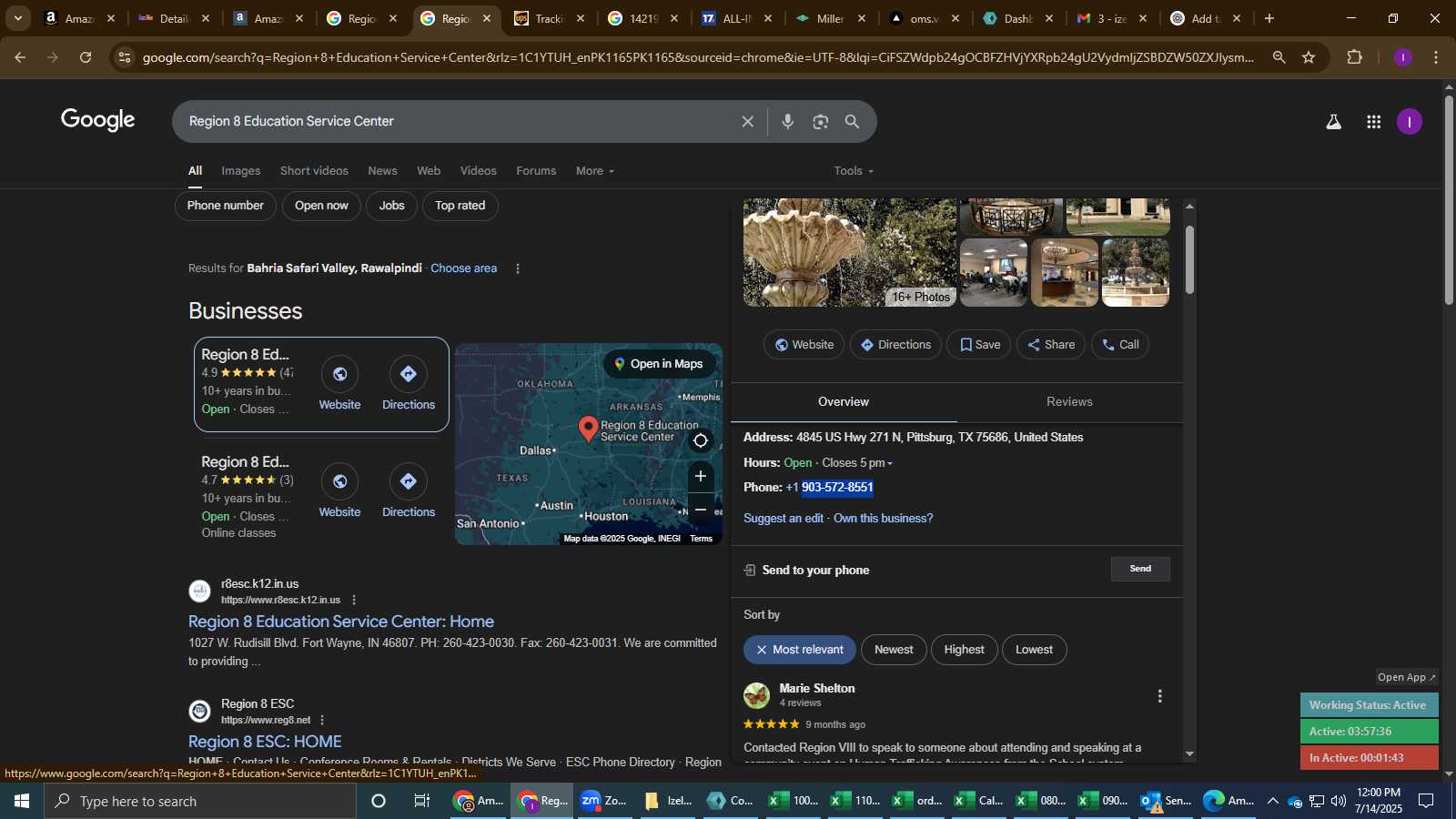Screen dimensions: 1456x819
Task: Click Choose area link
Action: click(x=464, y=268)
